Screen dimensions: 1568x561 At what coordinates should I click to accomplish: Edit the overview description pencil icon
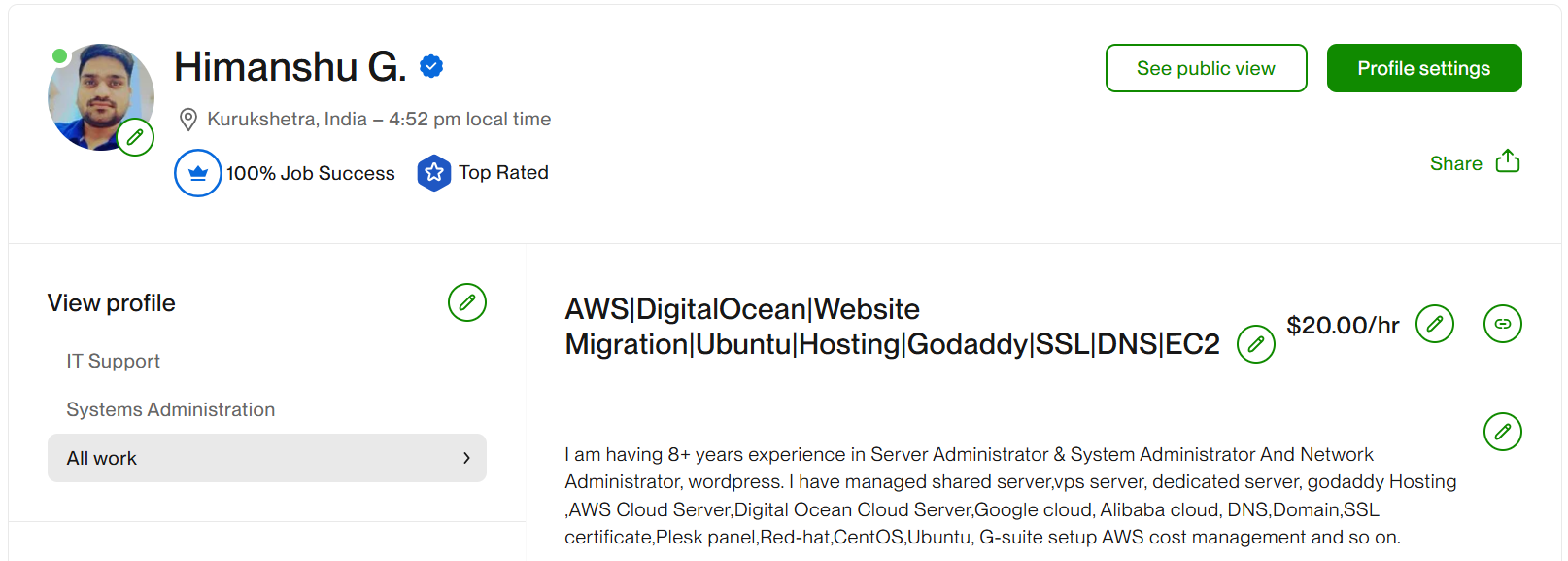[1502, 432]
